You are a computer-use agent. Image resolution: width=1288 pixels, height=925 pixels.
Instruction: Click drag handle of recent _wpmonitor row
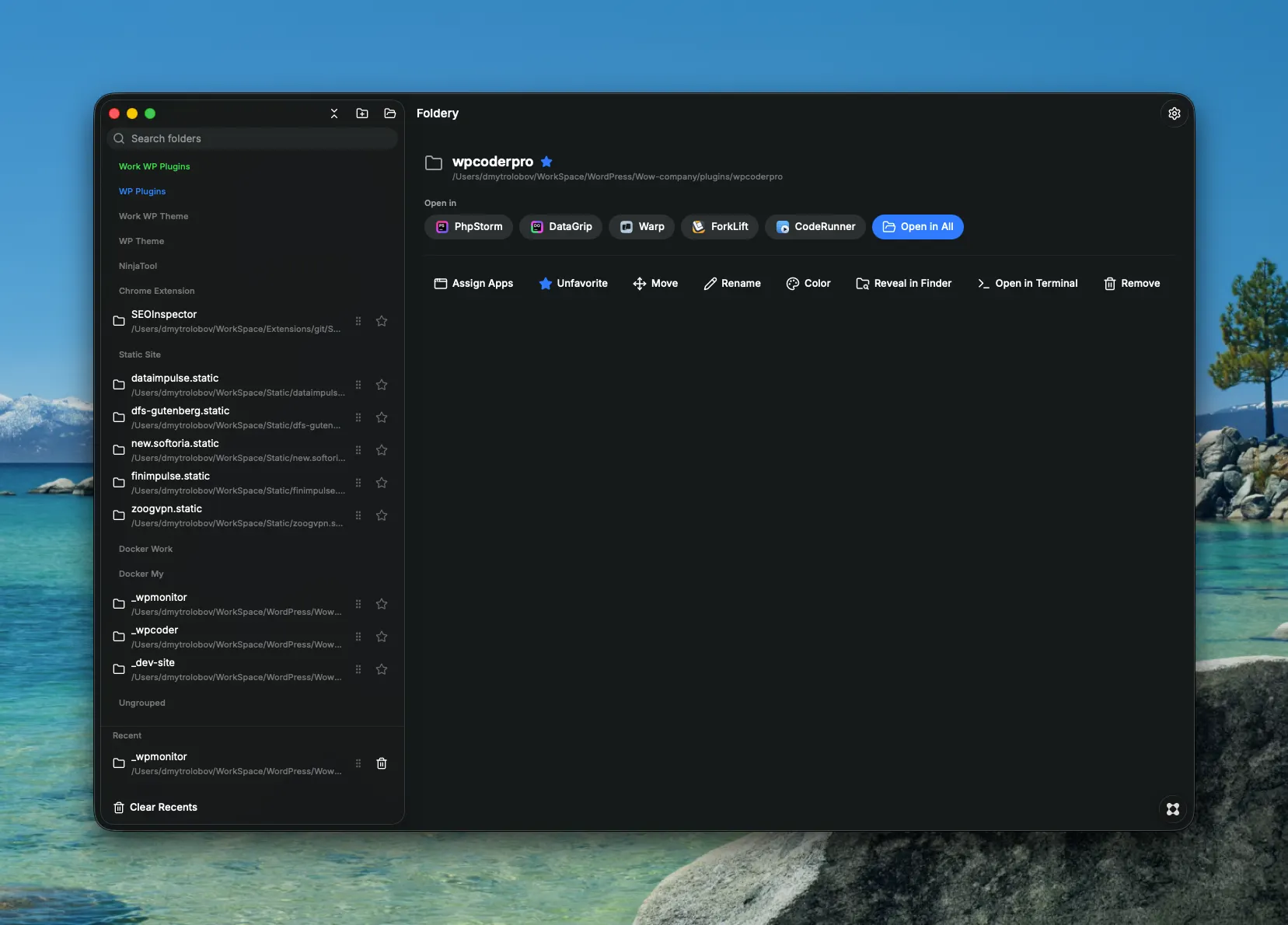tap(358, 763)
